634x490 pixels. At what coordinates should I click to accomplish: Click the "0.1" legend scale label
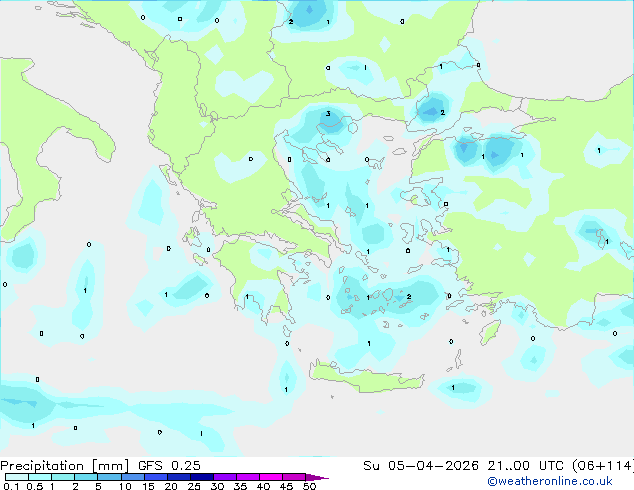[x=11, y=486]
